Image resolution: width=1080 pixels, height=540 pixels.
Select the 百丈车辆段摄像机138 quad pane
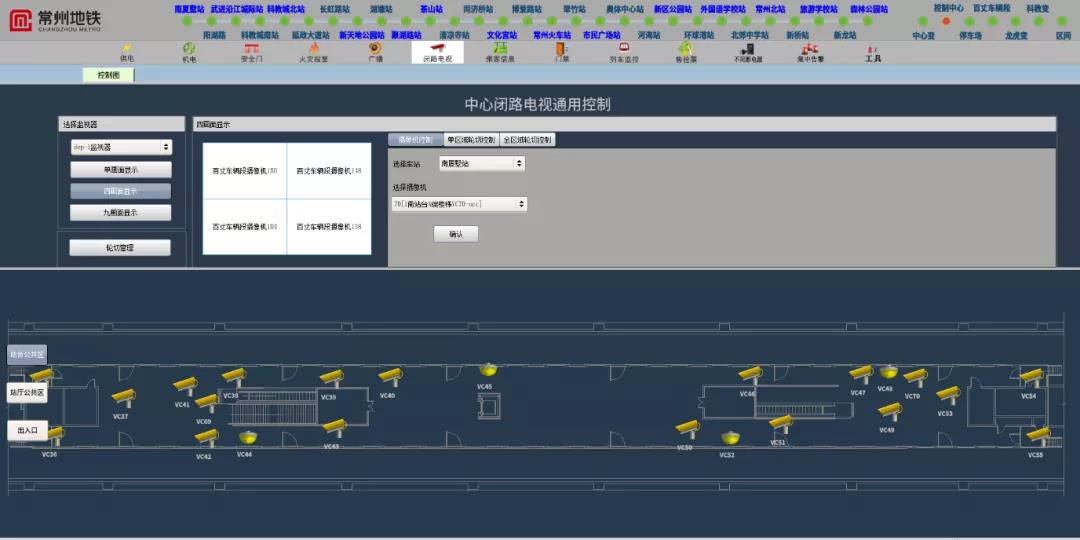click(x=329, y=227)
